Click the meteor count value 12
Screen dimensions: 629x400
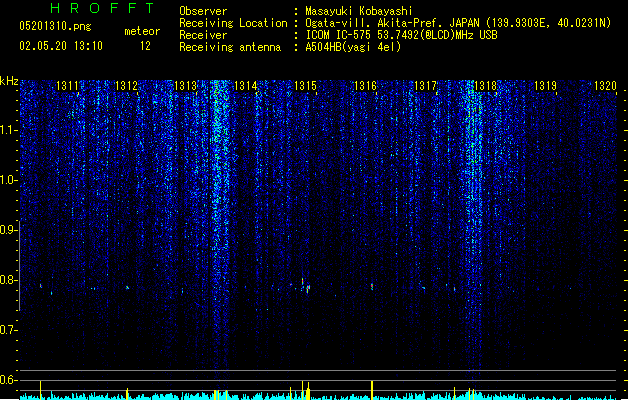coord(145,46)
